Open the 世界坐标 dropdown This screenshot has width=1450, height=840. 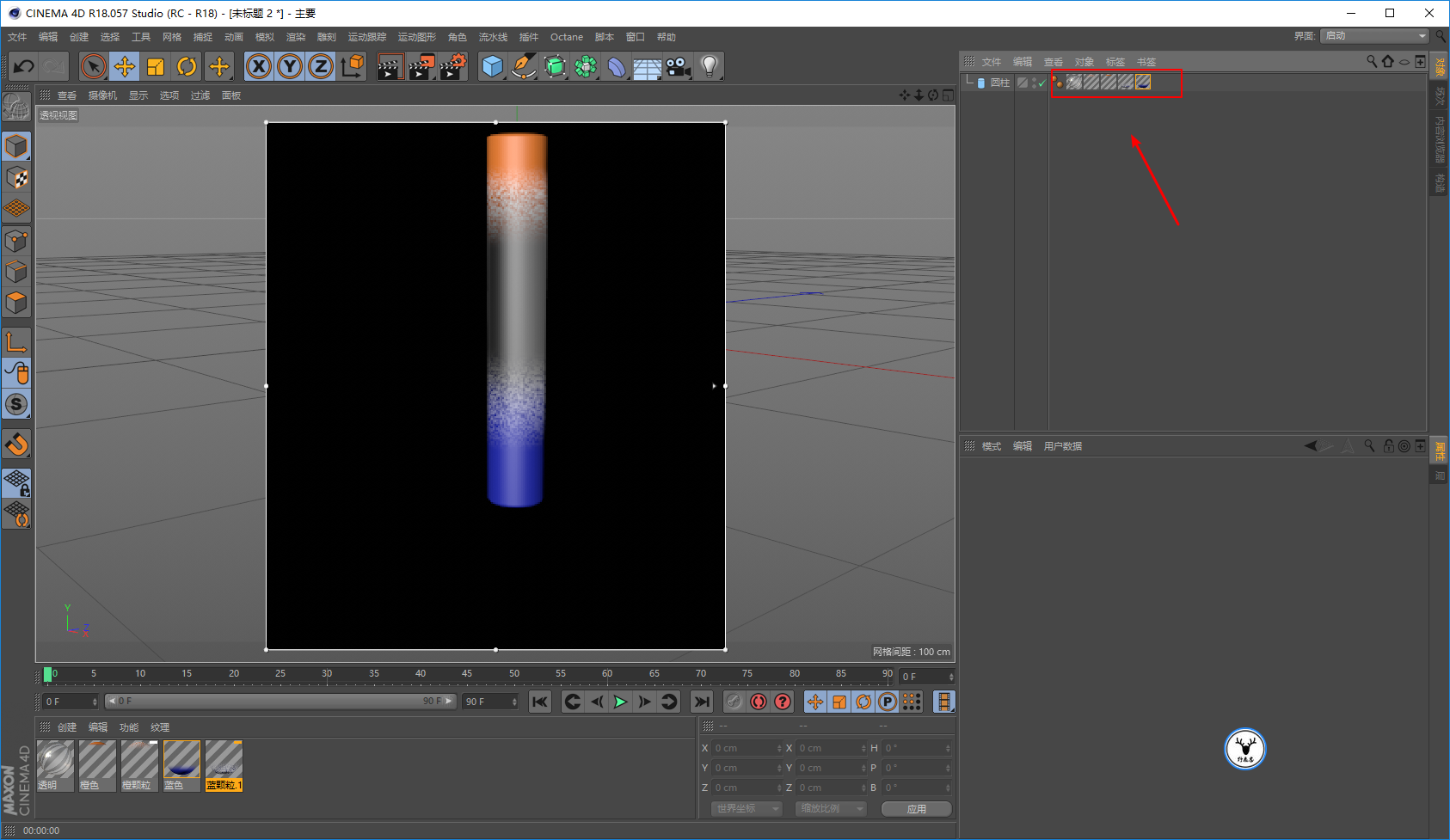747,809
